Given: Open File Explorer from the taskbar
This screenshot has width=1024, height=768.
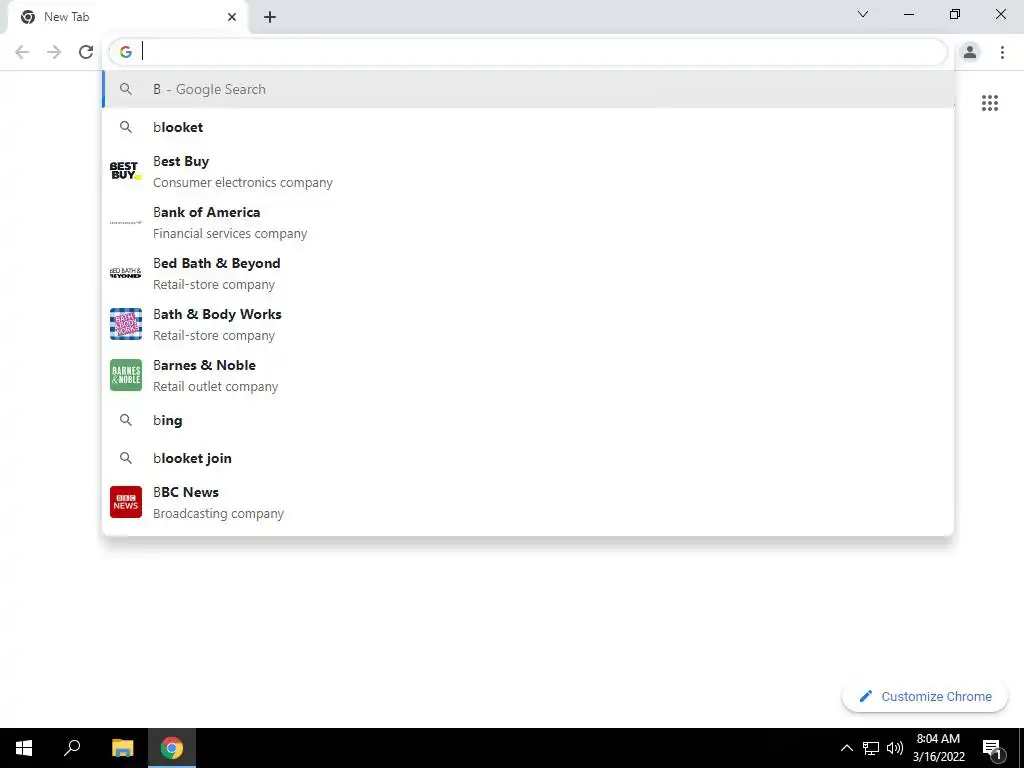Looking at the screenshot, I should coord(122,748).
